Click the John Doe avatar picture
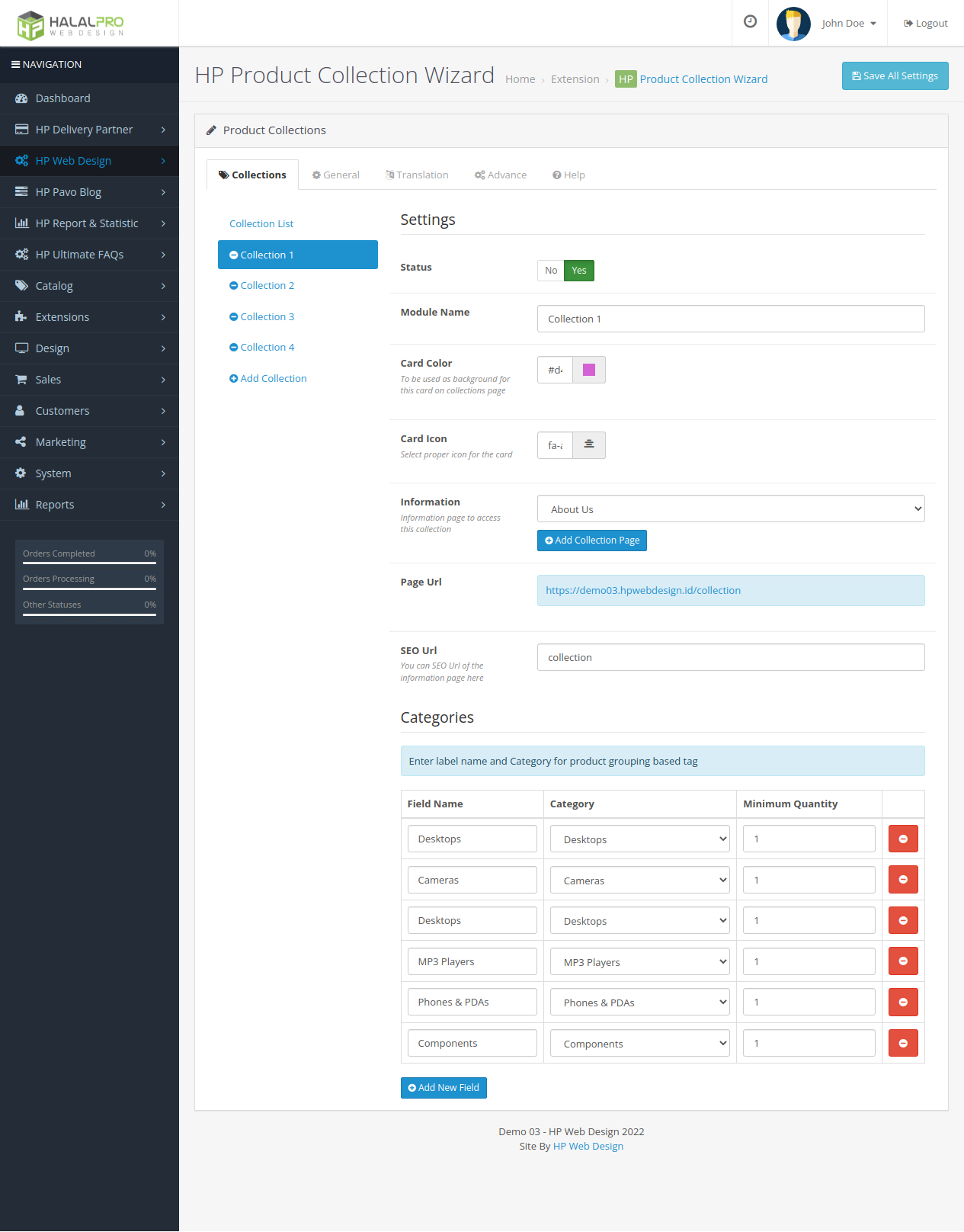 [793, 24]
